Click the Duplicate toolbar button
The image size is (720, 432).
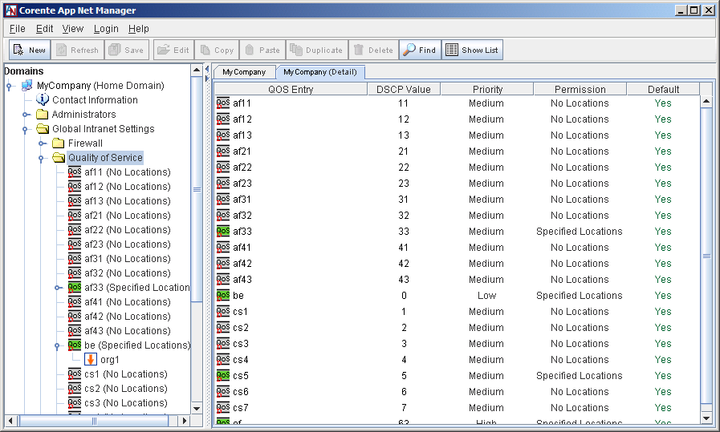(316, 50)
